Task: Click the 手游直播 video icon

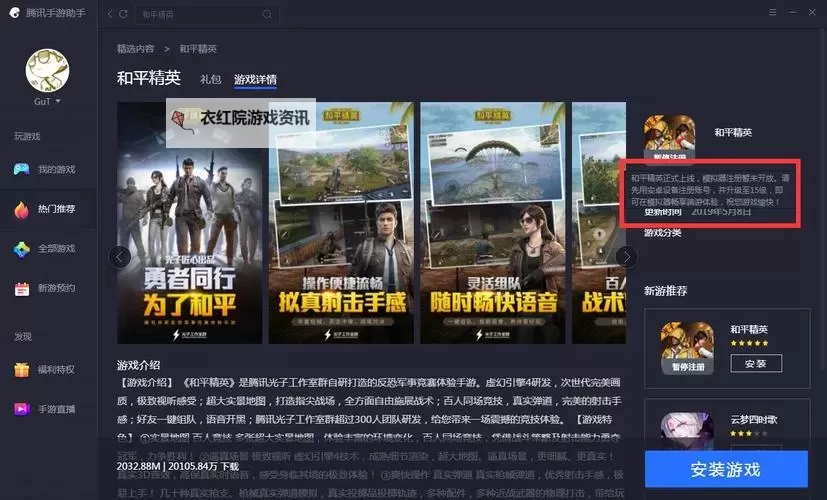Action: (x=22, y=409)
